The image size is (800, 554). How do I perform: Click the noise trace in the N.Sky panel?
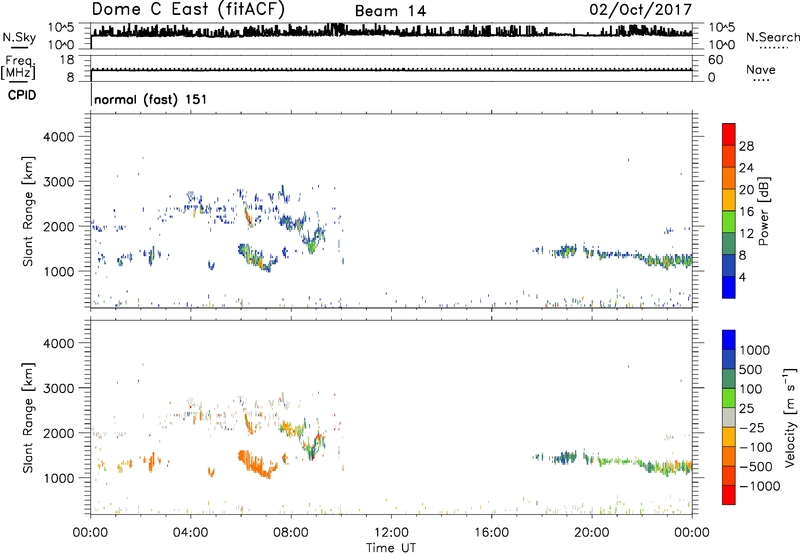391,32
